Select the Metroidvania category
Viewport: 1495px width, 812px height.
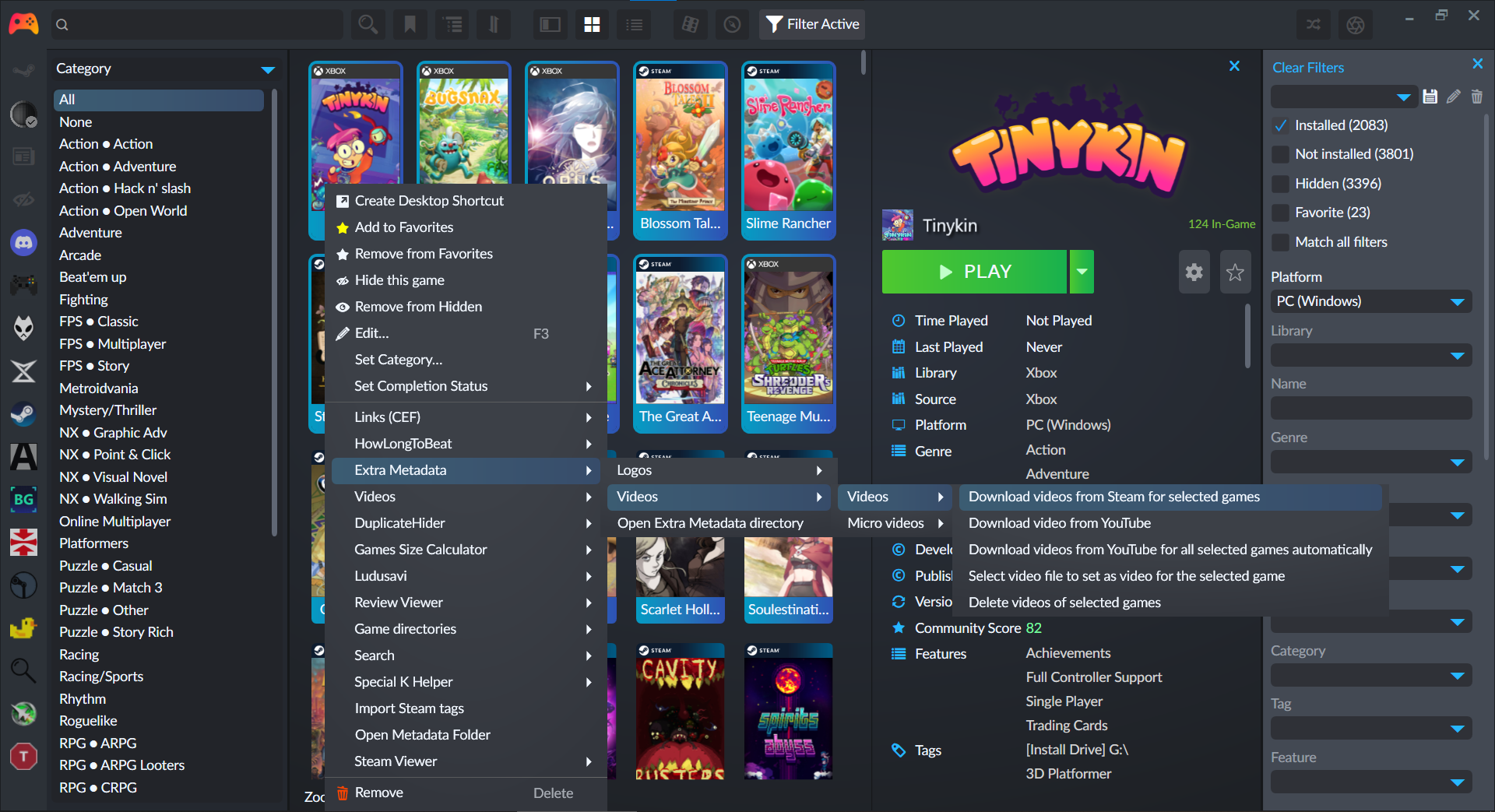(99, 388)
